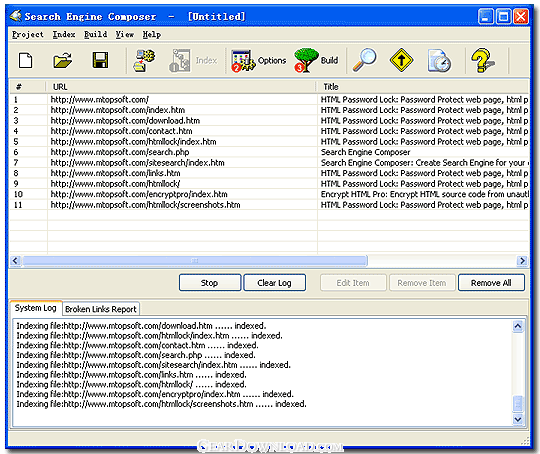Image resolution: width=540 pixels, height=454 pixels.
Task: Click the Remove Item button
Action: (422, 283)
